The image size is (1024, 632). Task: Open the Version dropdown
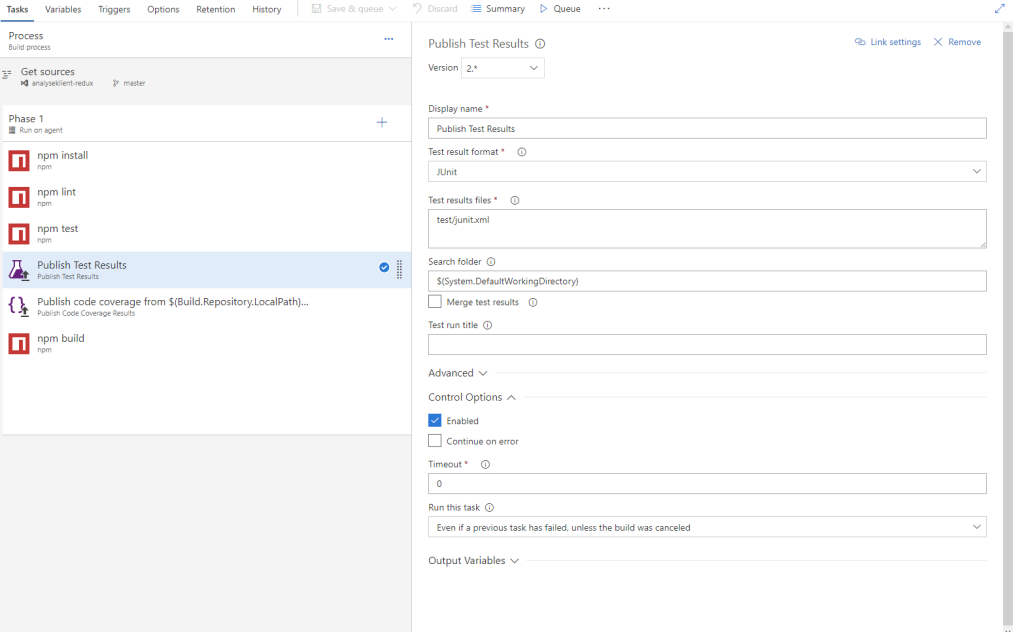coord(503,68)
